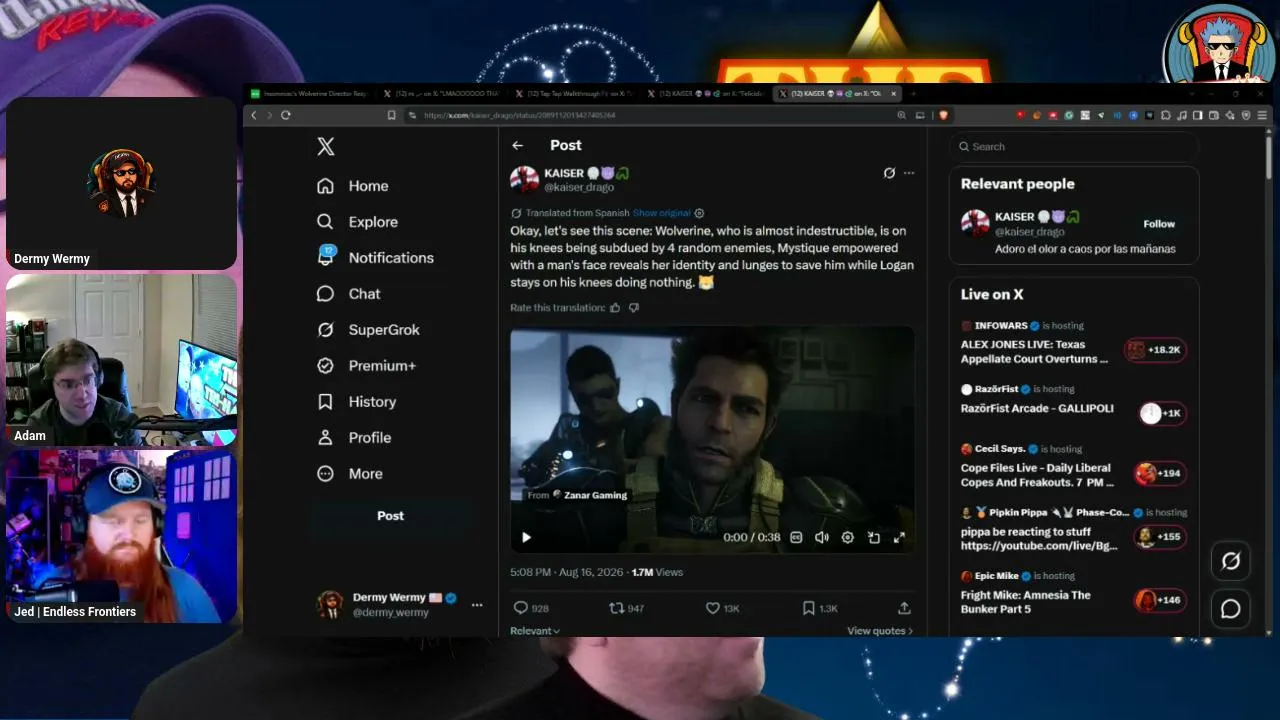The image size is (1280, 720).
Task: Open KAISER's profile avatar on the post
Action: 524,179
